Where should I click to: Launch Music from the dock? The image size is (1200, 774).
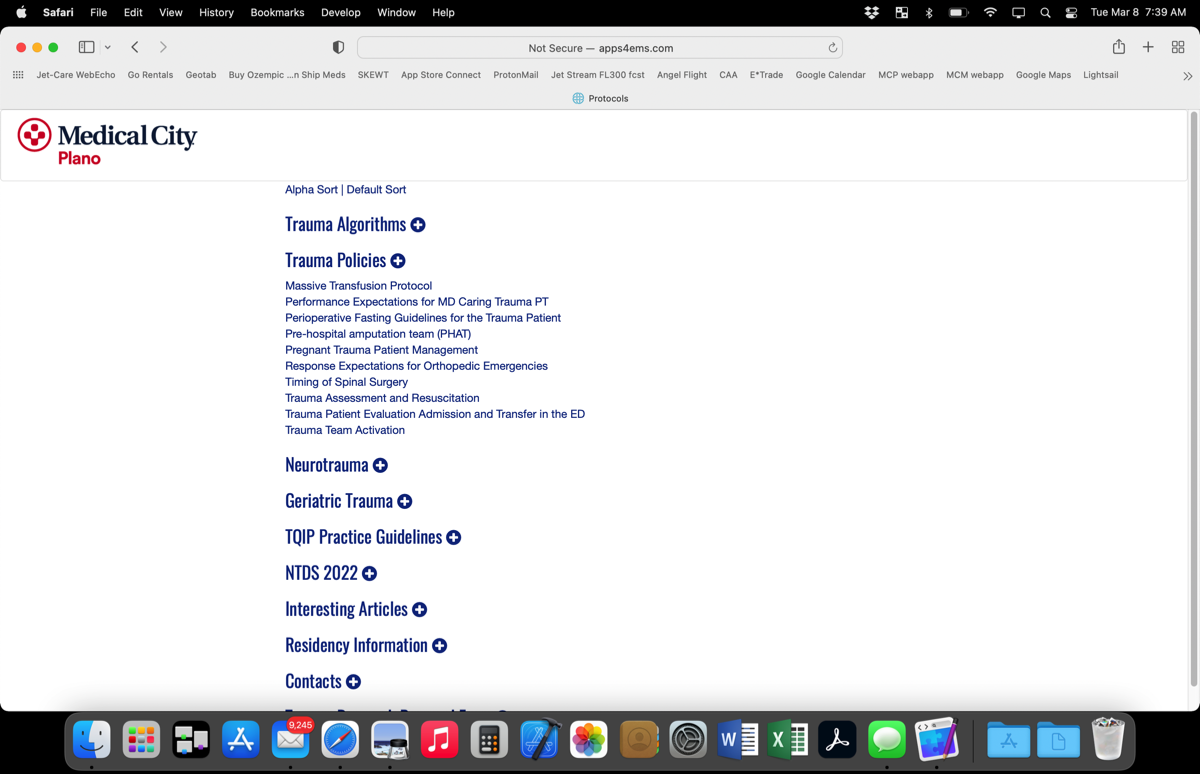coord(439,740)
